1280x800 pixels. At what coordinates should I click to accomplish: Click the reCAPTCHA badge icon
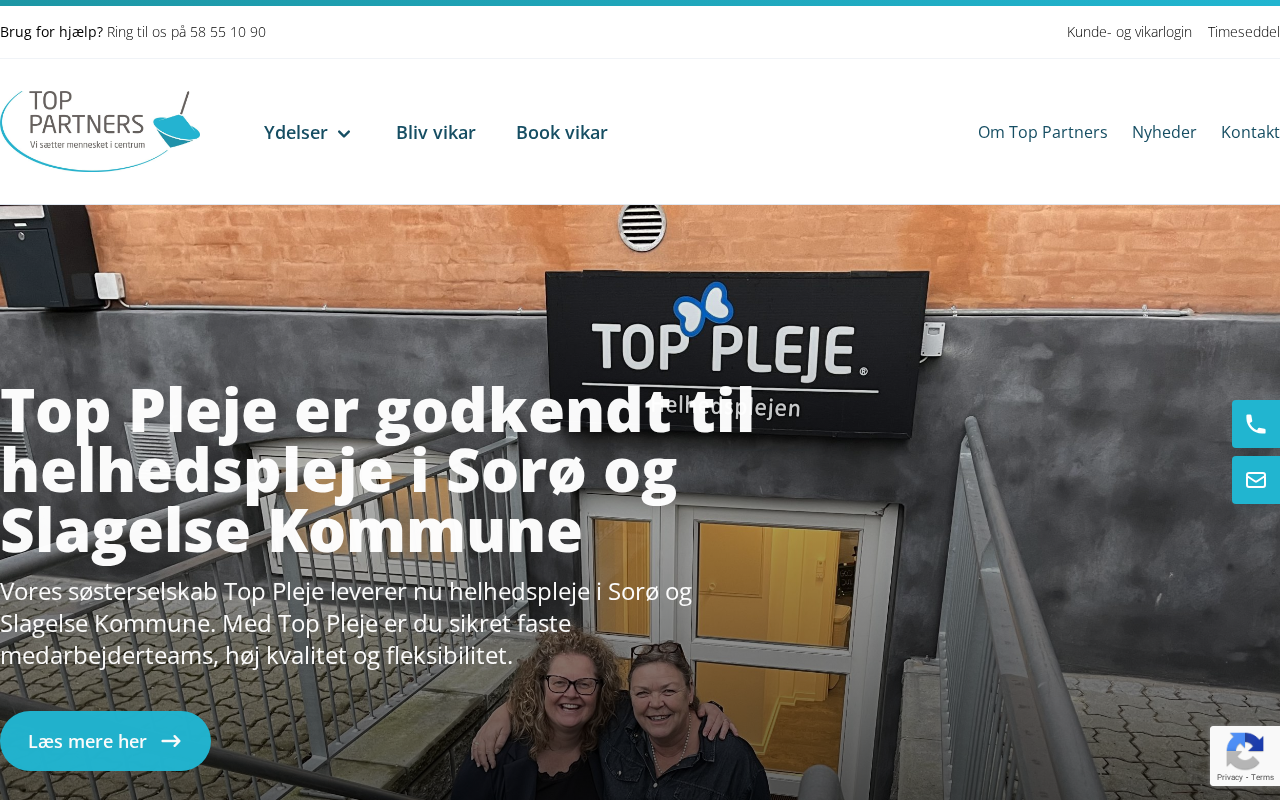(x=1244, y=750)
